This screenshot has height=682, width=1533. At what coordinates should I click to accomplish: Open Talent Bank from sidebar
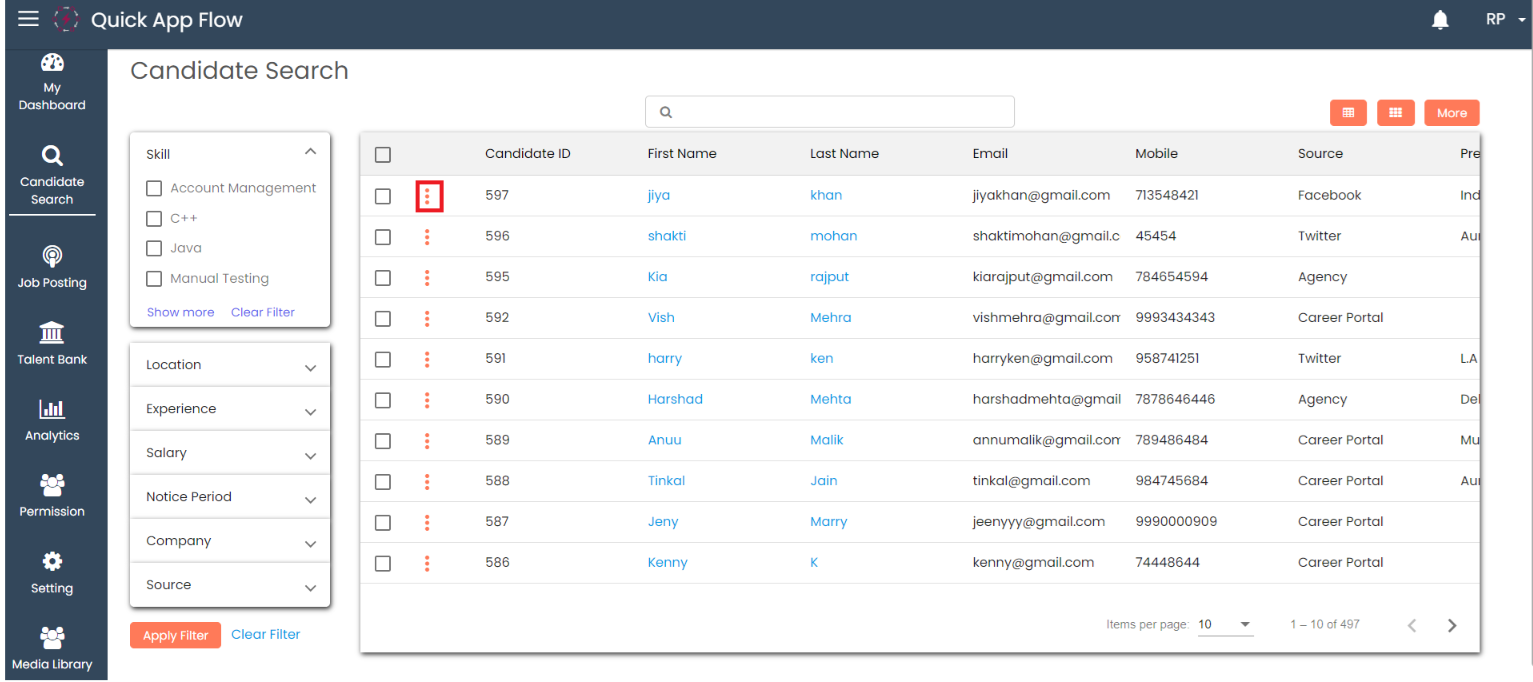pos(52,344)
